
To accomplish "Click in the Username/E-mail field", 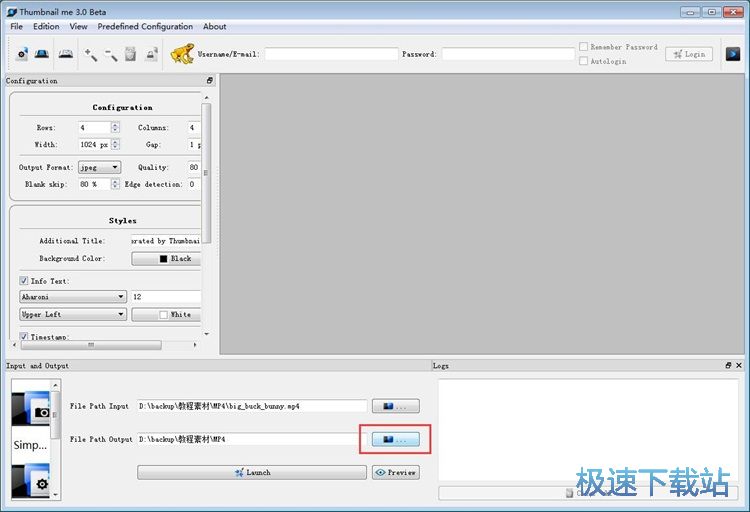I will (x=331, y=54).
